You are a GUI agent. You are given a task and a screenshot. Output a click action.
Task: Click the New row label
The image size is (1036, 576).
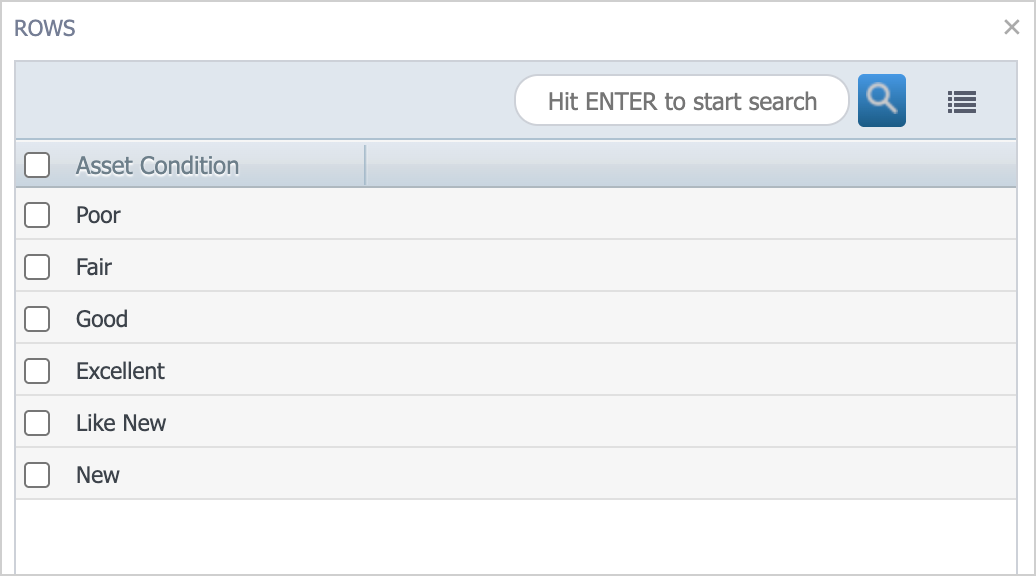(x=98, y=475)
